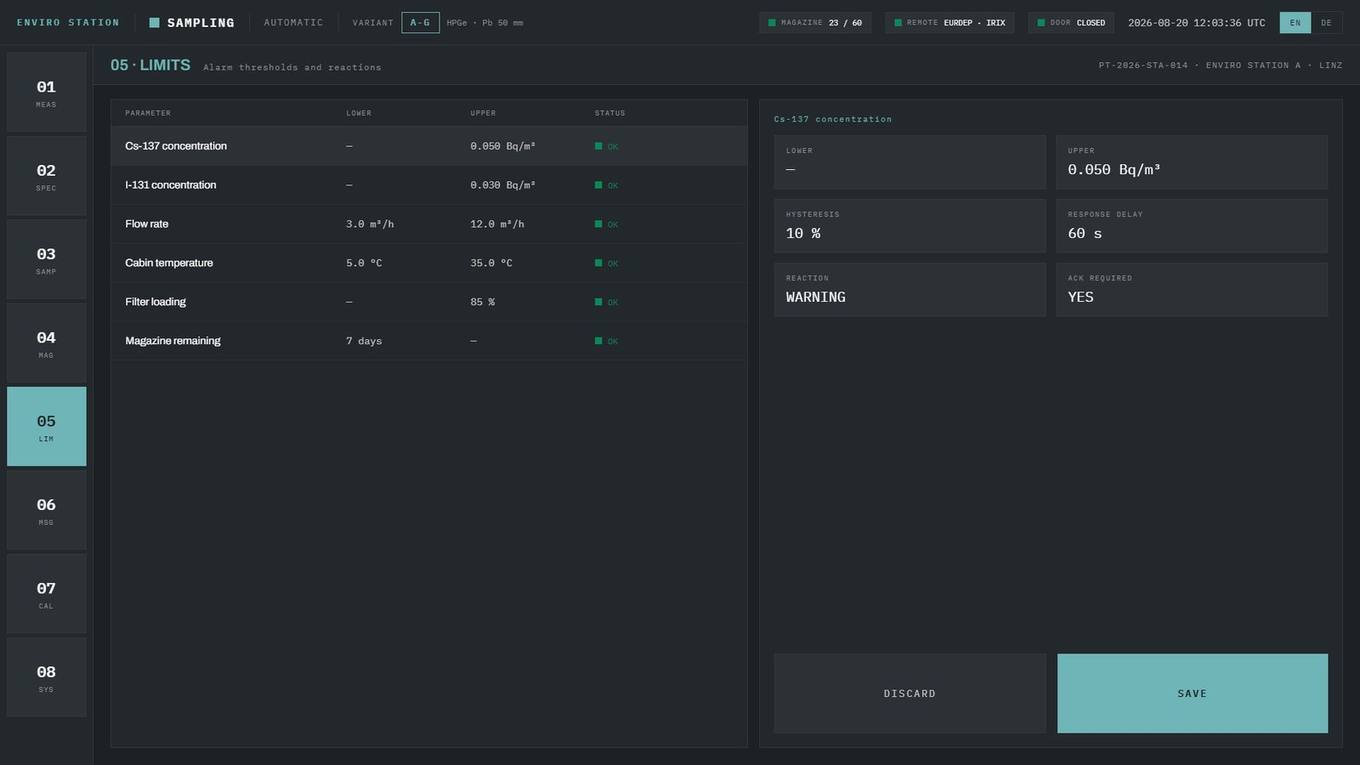Switch language to EN
Viewport: 1360px width, 765px height.
1295,22
